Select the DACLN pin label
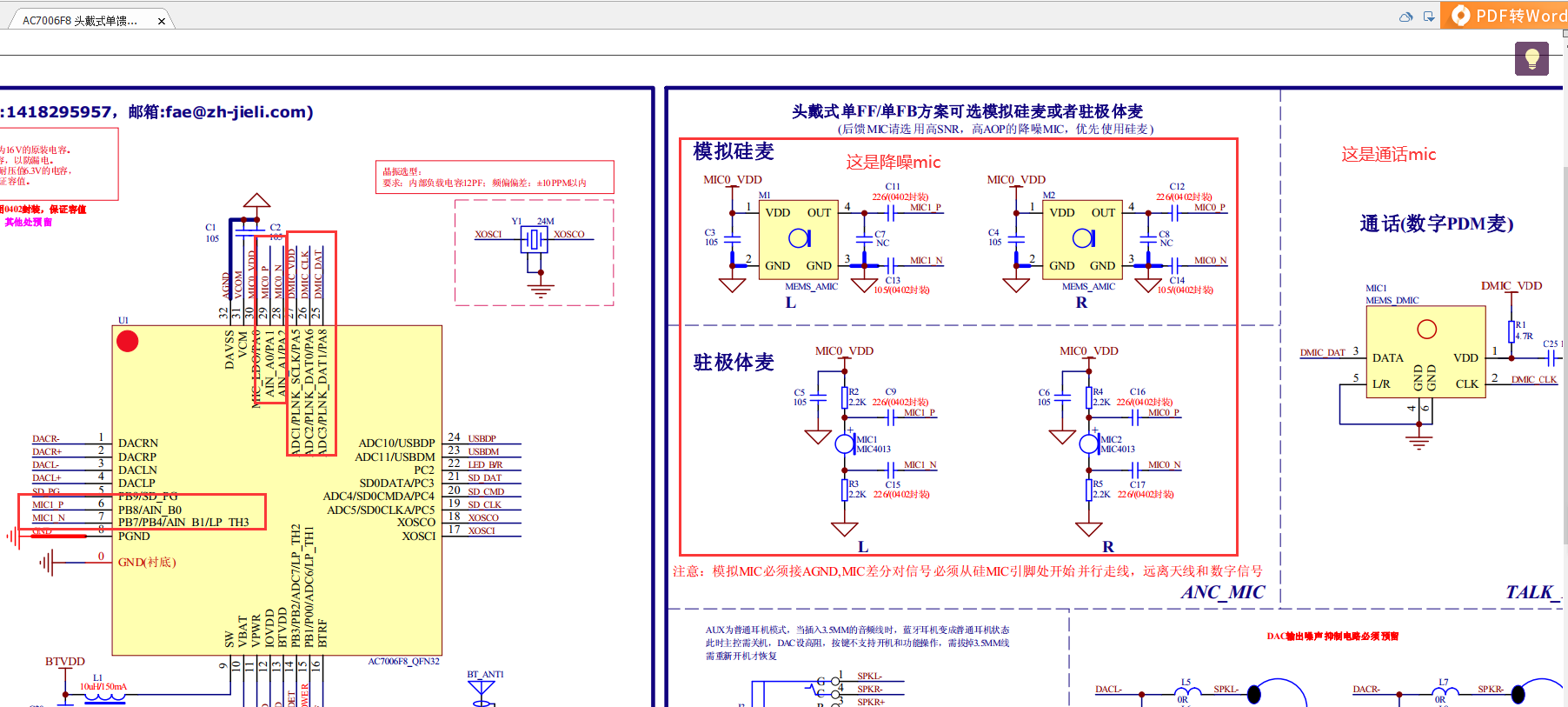Image resolution: width=1568 pixels, height=707 pixels. point(138,470)
